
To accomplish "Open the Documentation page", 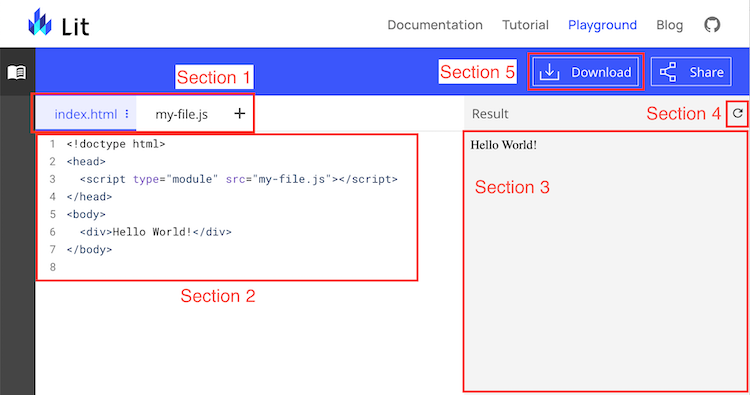I will [435, 25].
